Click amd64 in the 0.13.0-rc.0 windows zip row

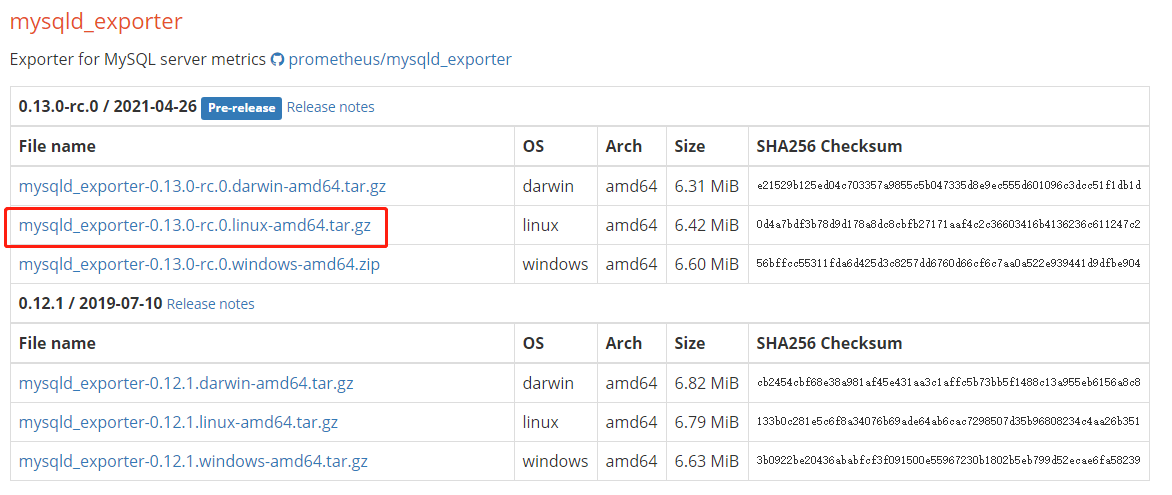631,264
